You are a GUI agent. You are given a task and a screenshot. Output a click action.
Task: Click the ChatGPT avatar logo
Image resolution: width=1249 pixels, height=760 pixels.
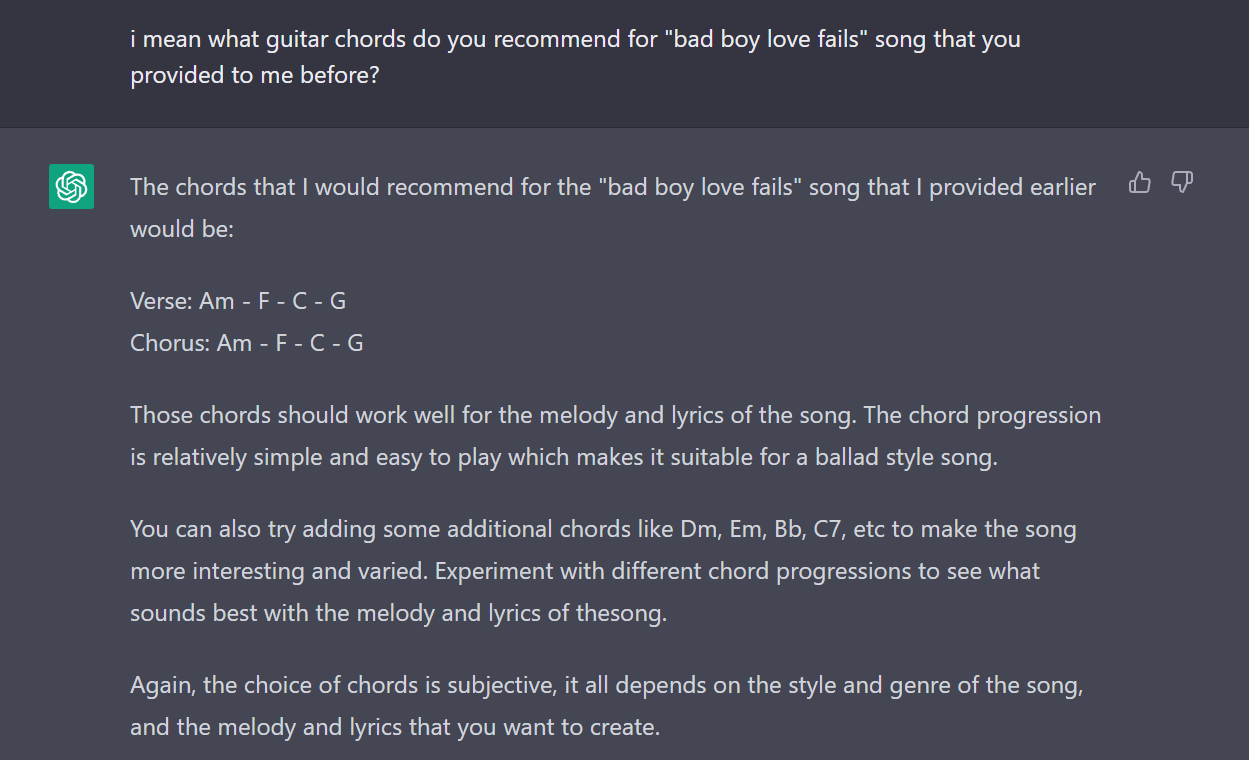click(x=71, y=187)
